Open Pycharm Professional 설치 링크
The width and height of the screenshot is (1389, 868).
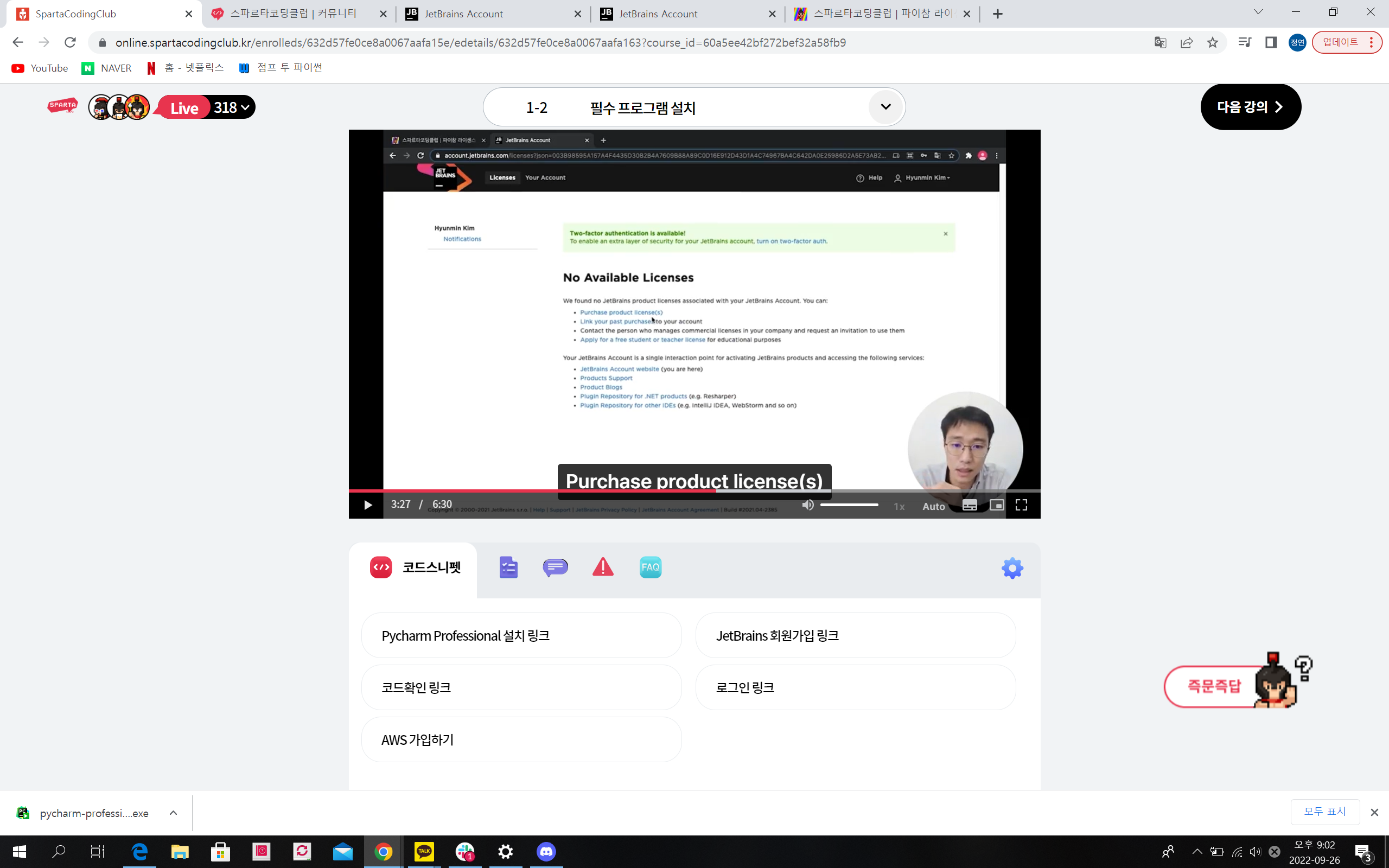(x=521, y=635)
